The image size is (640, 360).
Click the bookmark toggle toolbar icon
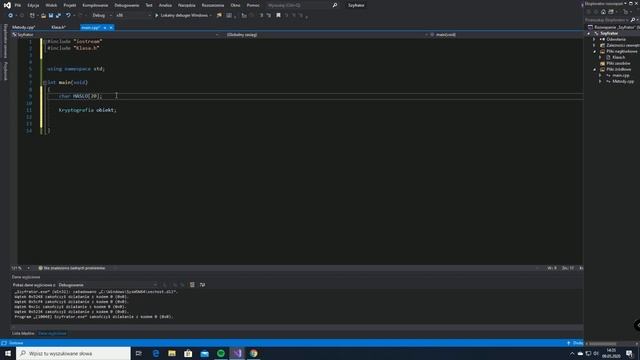(278, 16)
